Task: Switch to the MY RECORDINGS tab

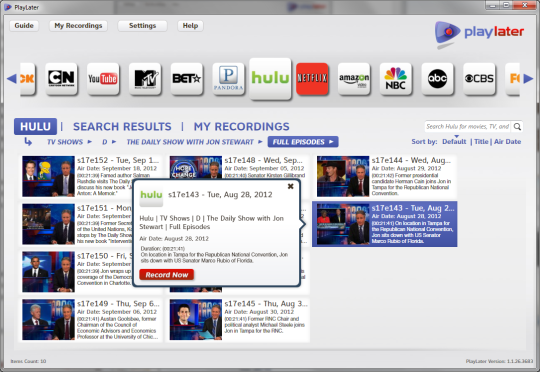Action: (241, 126)
